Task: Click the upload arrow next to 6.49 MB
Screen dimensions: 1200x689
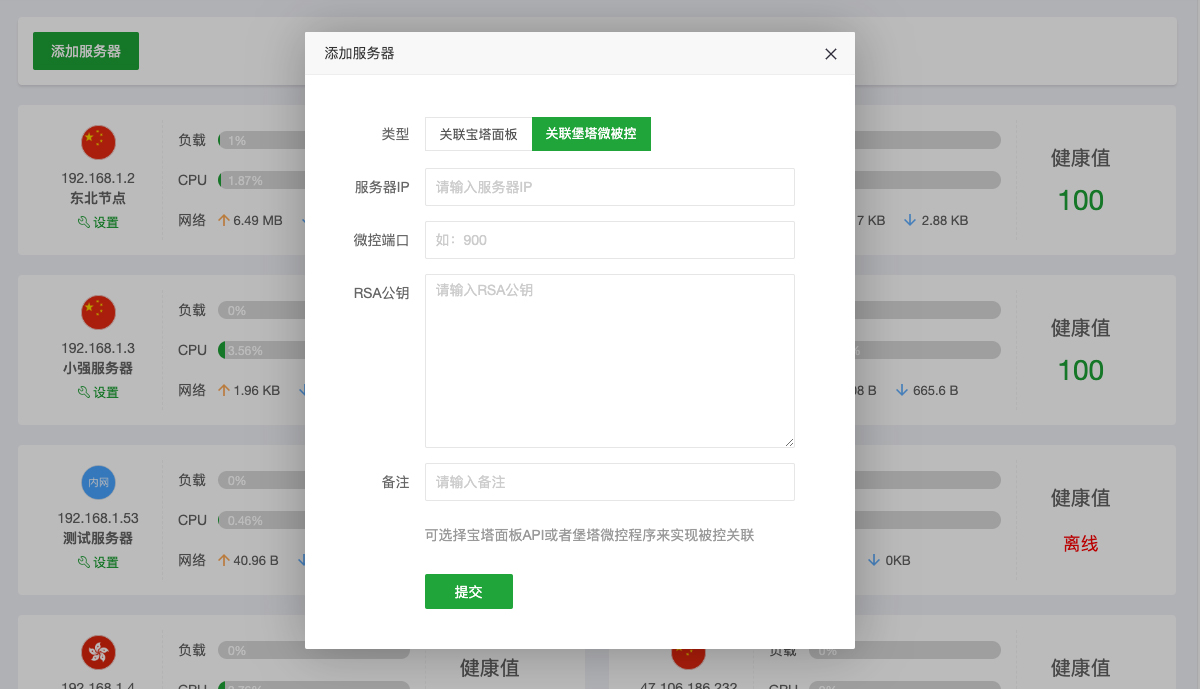Action: (x=224, y=220)
